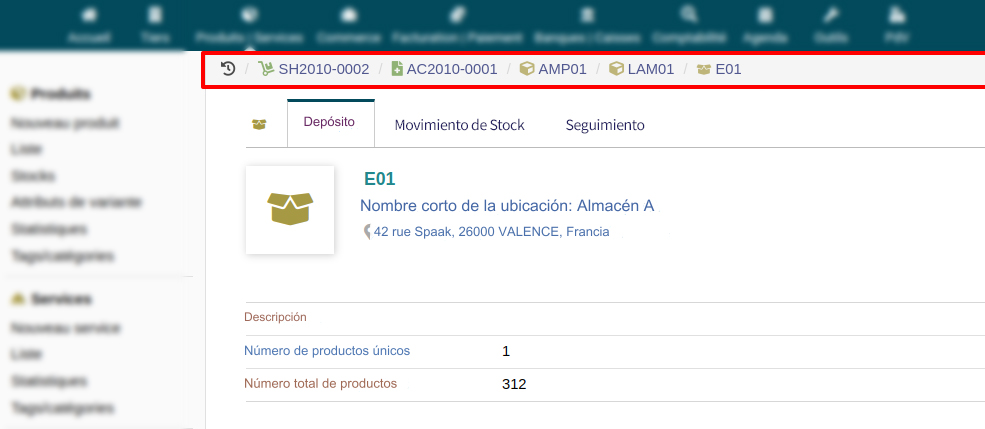Open the Produits | Services cube icon in the top menu

point(249,14)
